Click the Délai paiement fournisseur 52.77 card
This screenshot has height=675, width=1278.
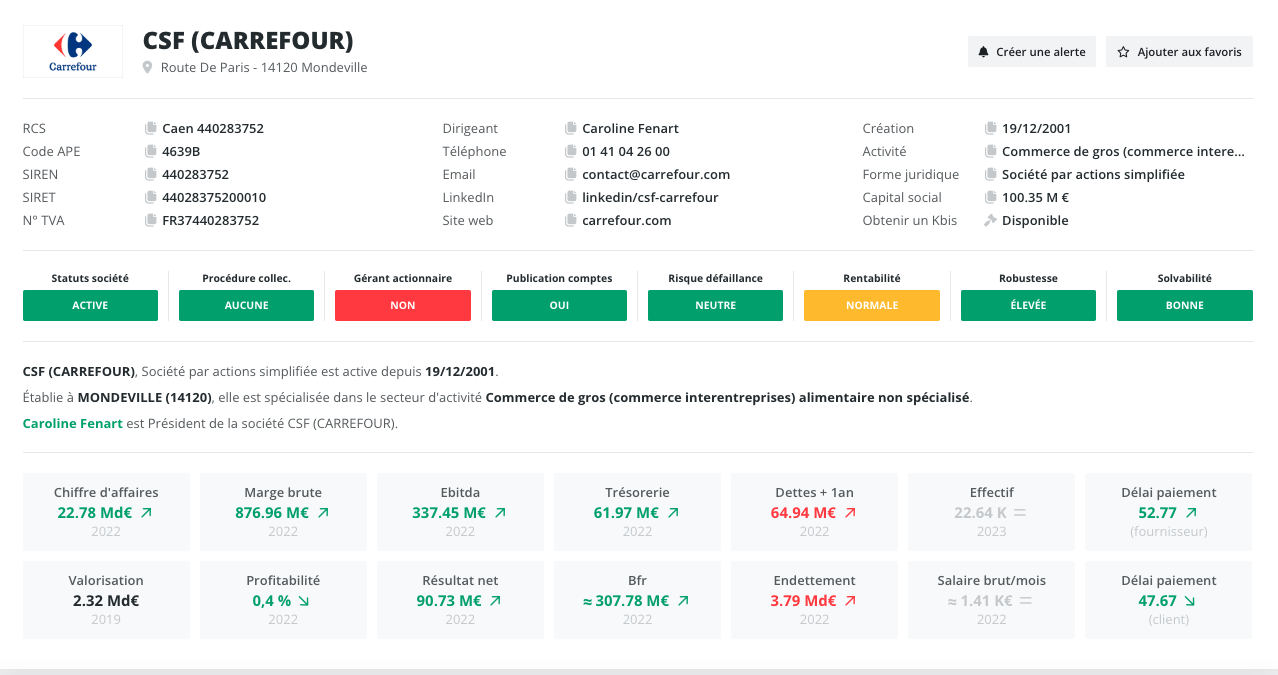tap(1168, 512)
